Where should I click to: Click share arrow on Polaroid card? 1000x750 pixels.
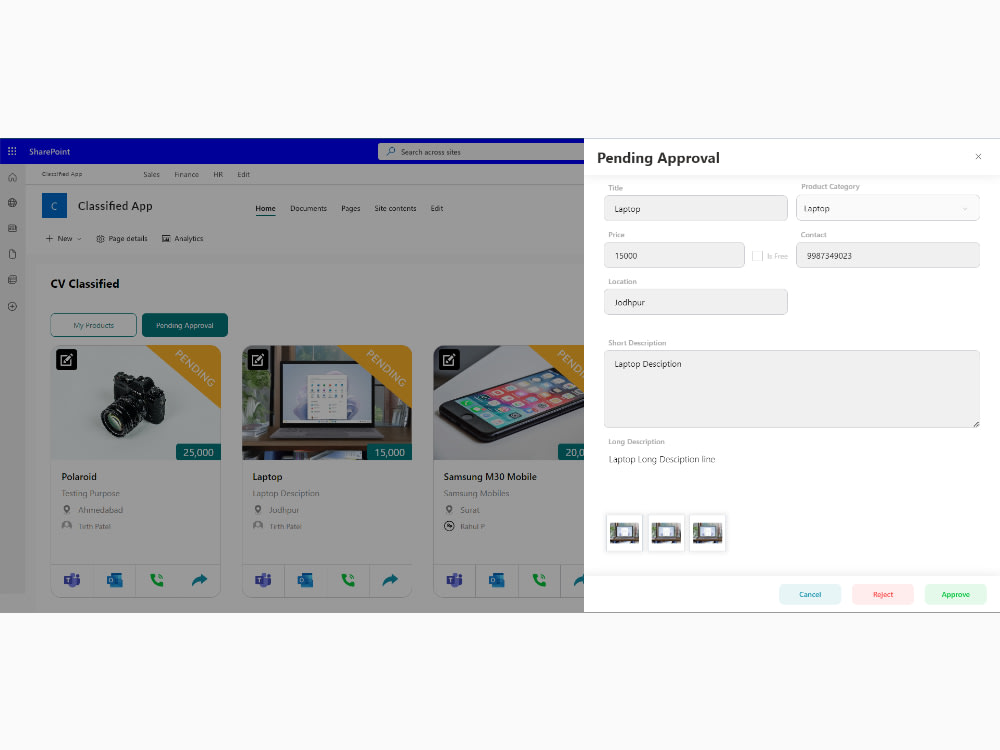tap(200, 580)
